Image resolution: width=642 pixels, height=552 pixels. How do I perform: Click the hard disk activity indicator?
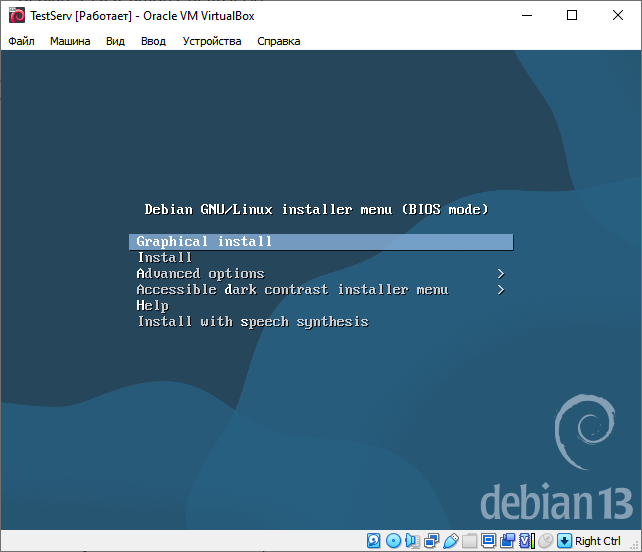tap(373, 541)
